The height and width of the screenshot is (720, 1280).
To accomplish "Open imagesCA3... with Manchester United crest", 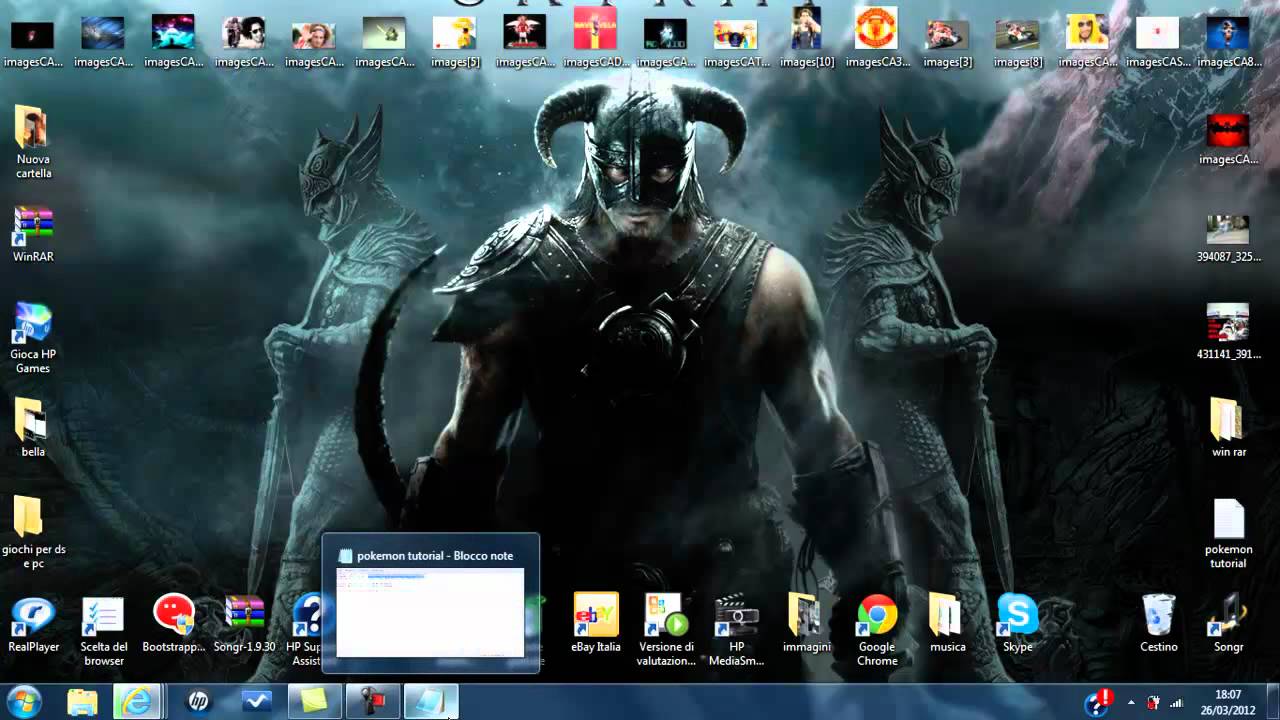I will pos(877,40).
